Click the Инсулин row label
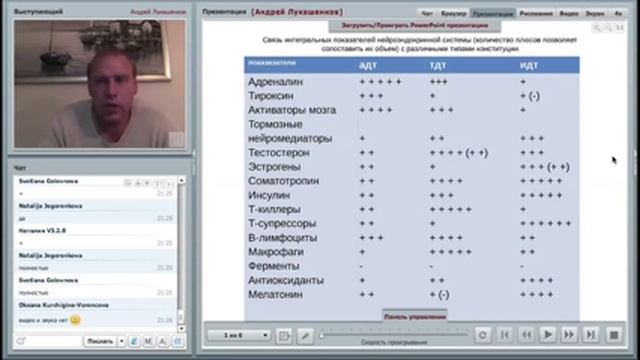This screenshot has height=360, width=640. 269,195
